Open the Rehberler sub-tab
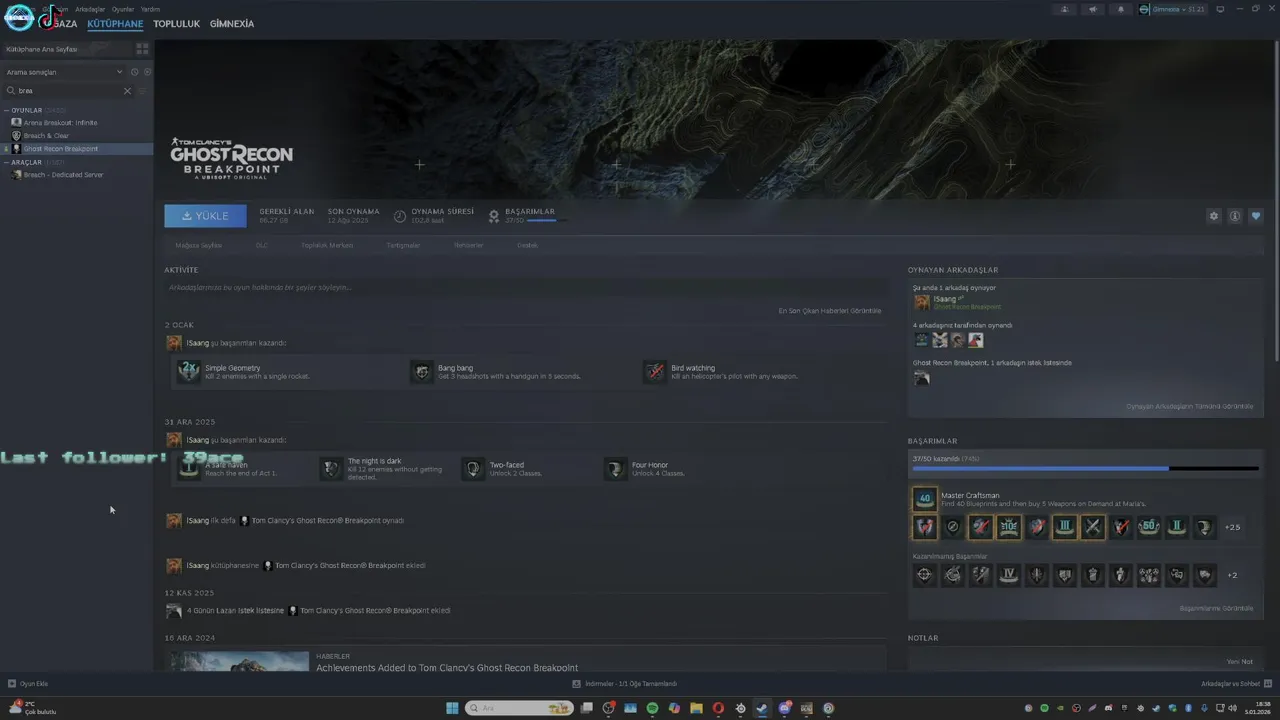The image size is (1280, 720). [x=468, y=245]
